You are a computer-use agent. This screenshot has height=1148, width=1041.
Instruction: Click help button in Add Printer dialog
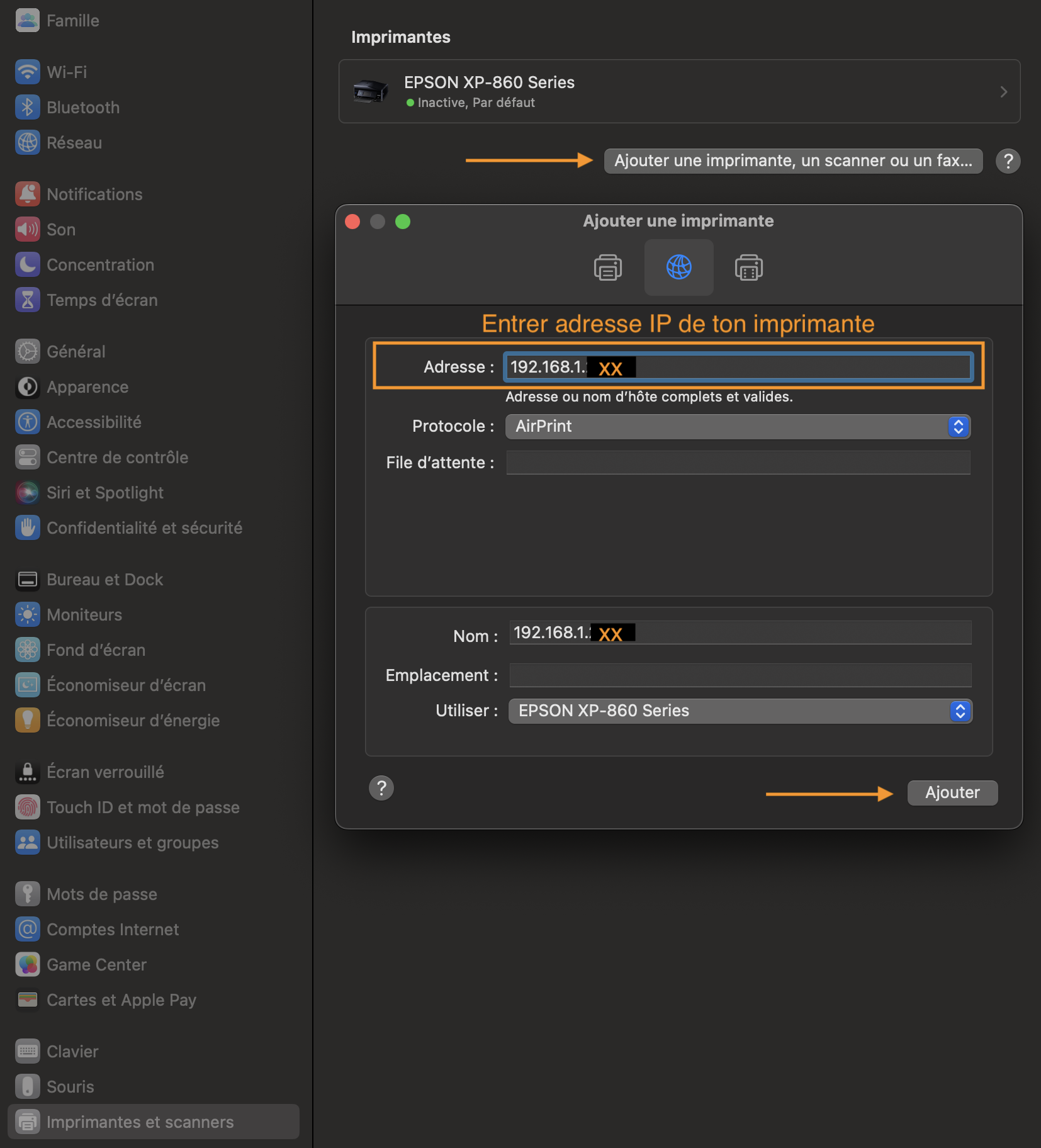(381, 788)
